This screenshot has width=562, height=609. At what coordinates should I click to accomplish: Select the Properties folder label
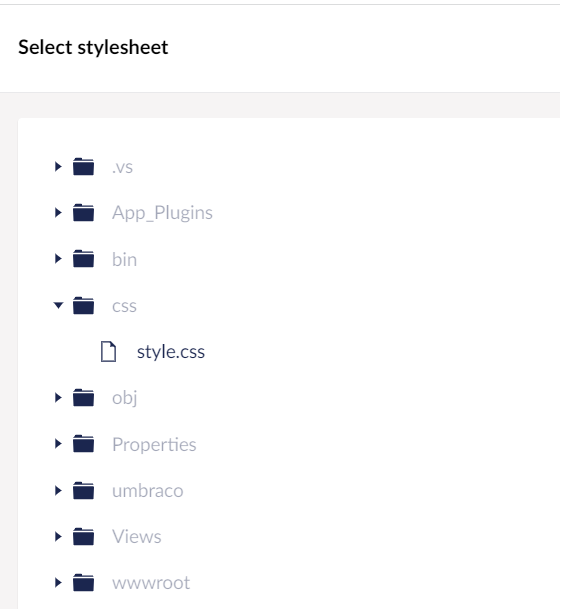coord(154,444)
